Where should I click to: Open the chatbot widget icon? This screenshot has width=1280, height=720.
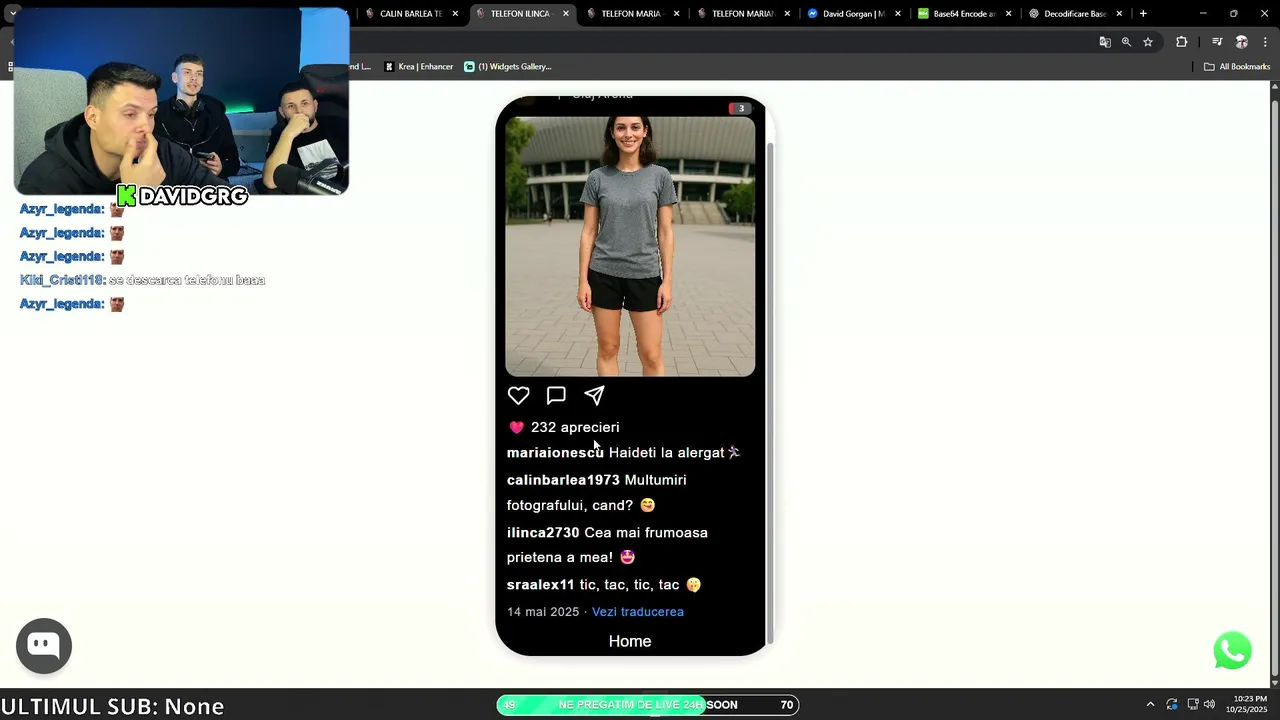pyautogui.click(x=44, y=646)
